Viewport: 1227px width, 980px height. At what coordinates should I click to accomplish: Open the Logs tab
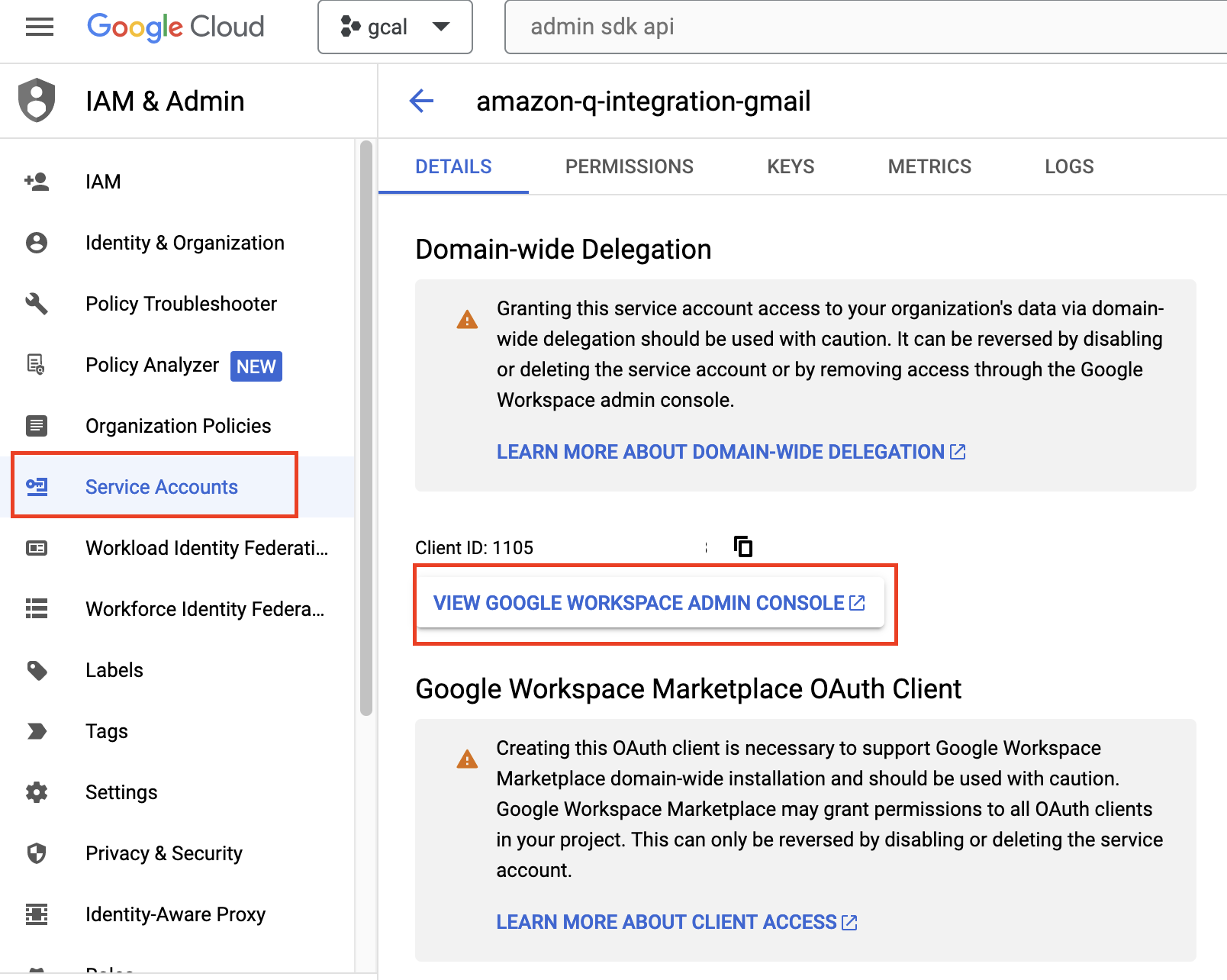pyautogui.click(x=1068, y=166)
